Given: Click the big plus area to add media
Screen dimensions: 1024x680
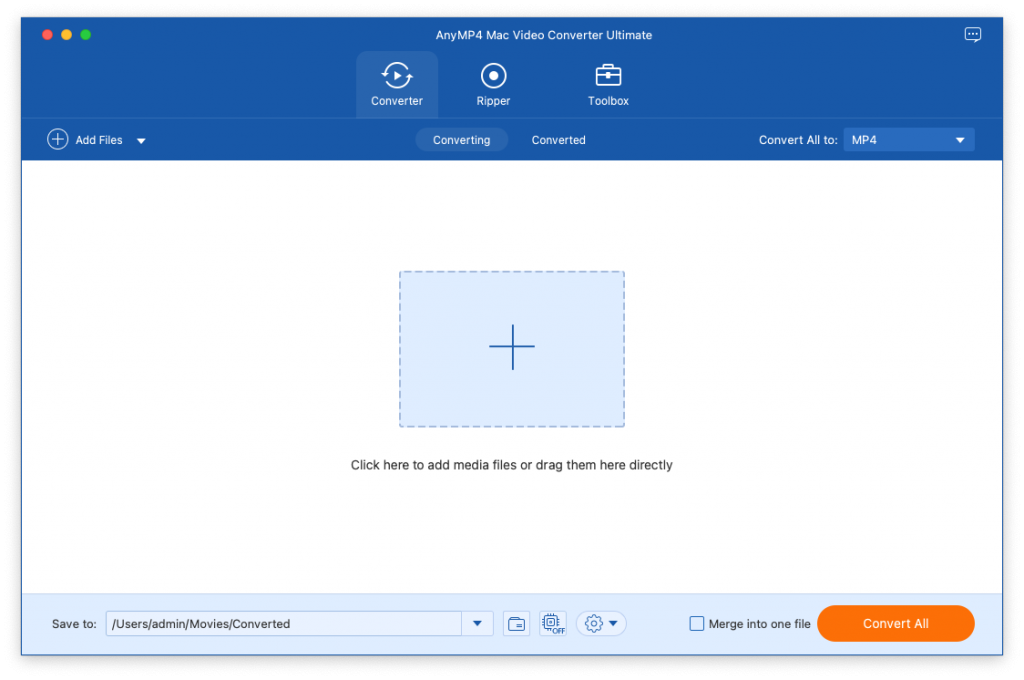Looking at the screenshot, I should click(511, 349).
